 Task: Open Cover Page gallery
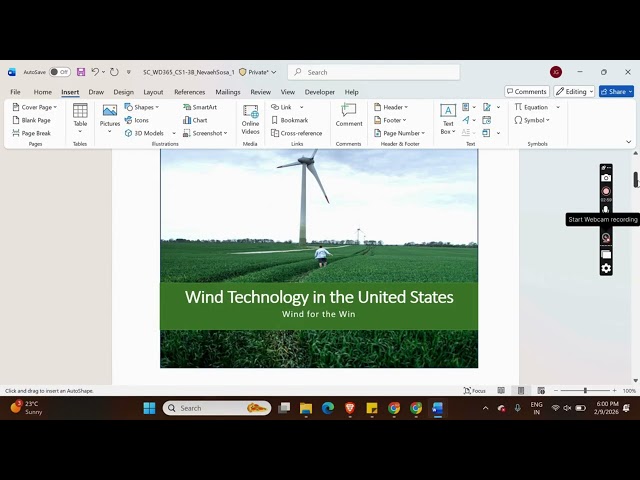[35, 107]
